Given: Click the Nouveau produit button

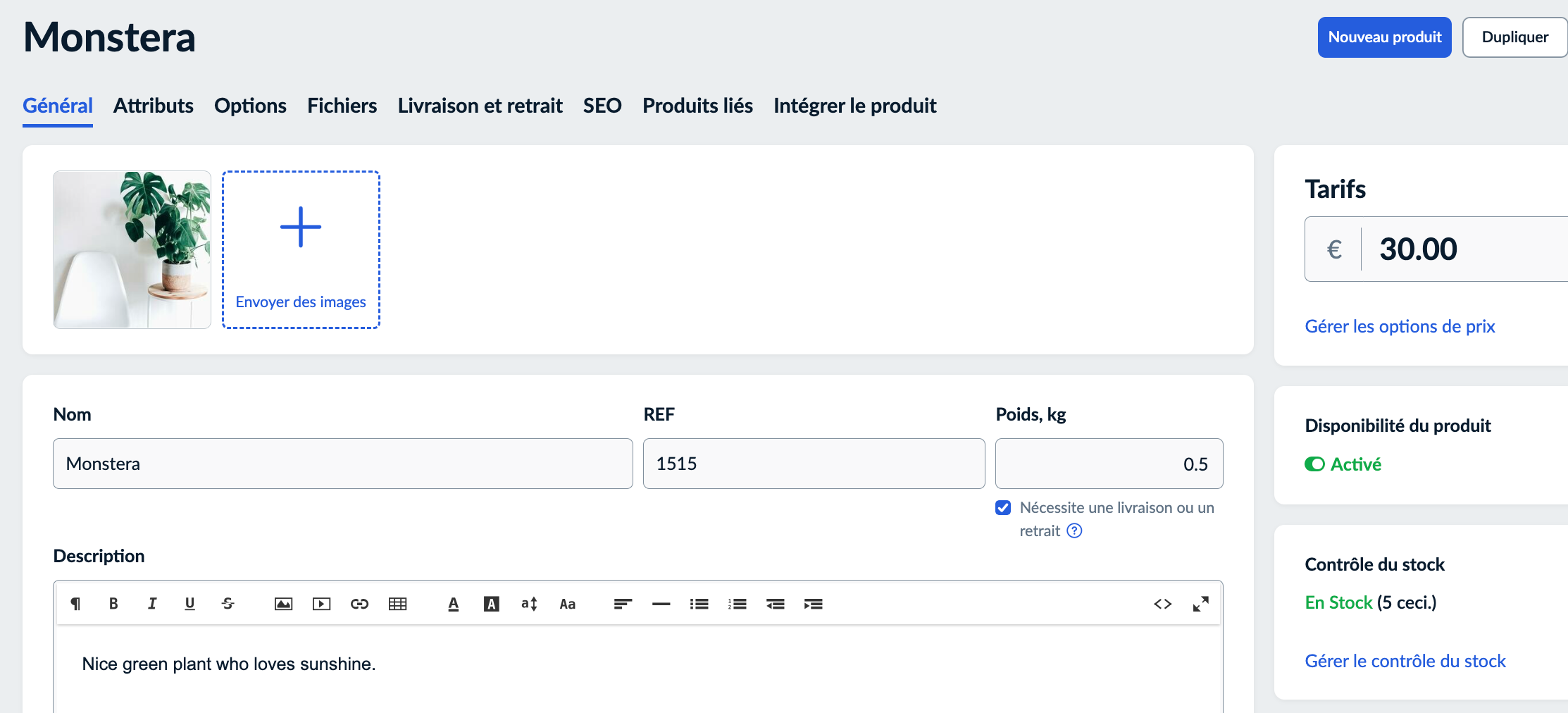Looking at the screenshot, I should click(1384, 37).
